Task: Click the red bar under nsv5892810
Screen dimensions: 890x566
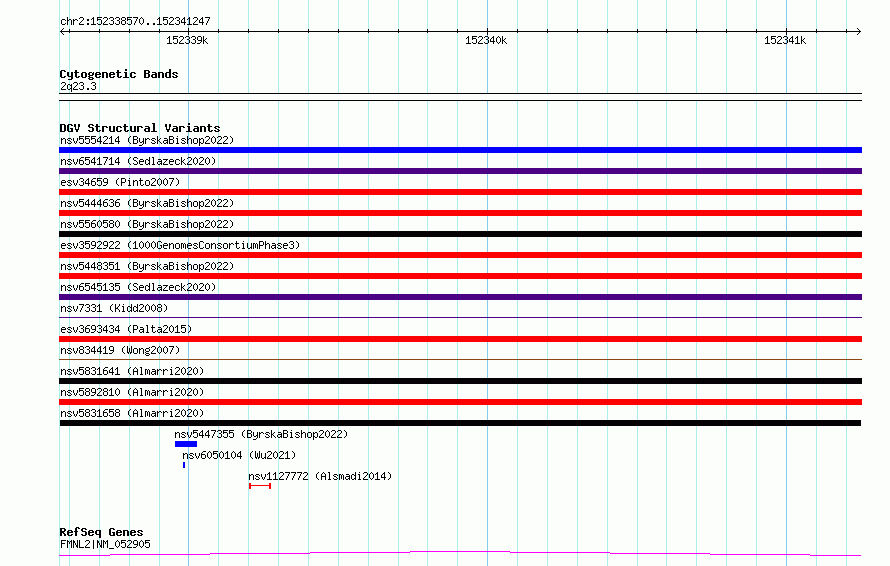Action: tap(460, 402)
